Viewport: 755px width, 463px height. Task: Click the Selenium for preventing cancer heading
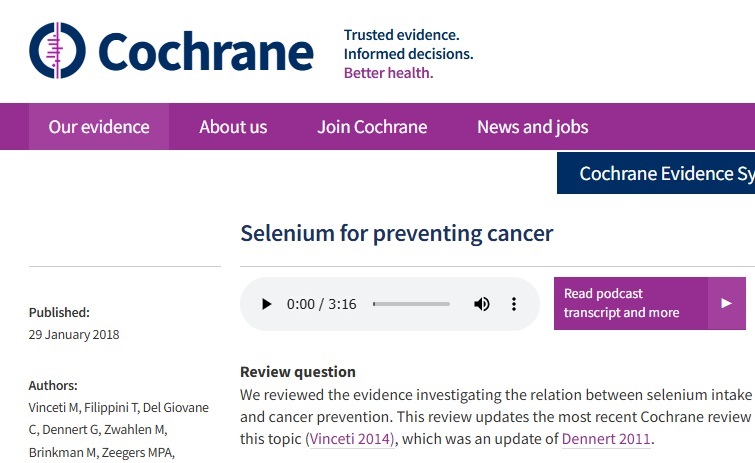coord(396,234)
